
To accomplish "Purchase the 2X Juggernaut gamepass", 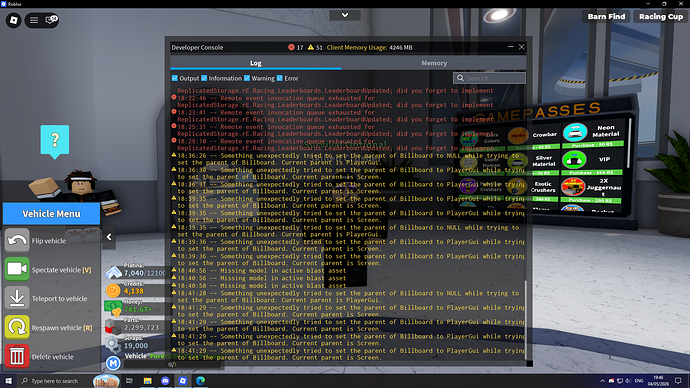I will pyautogui.click(x=590, y=200).
